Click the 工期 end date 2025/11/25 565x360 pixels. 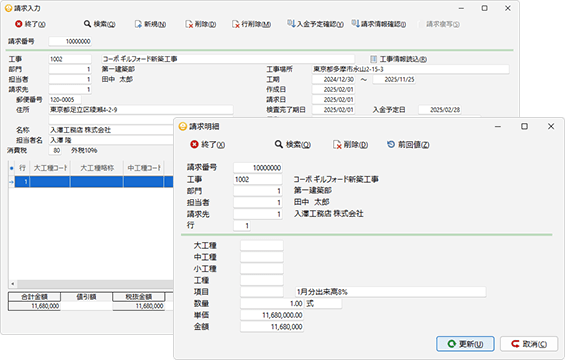point(394,79)
